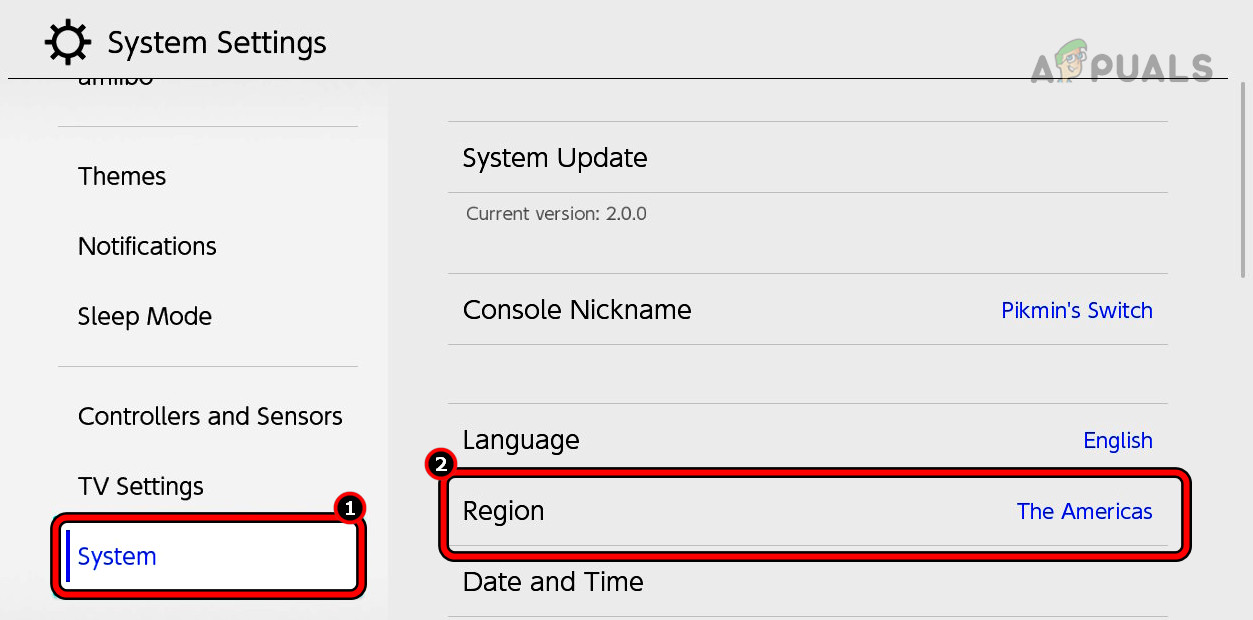Image resolution: width=1253 pixels, height=620 pixels.
Task: Select the Themes settings category
Action: (x=122, y=176)
